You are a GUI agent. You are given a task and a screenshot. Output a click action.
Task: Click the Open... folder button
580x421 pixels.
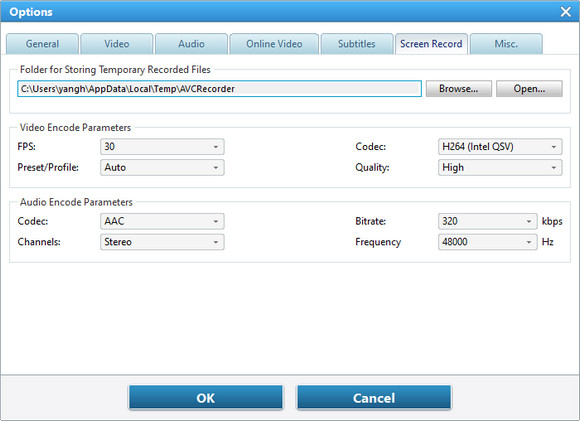pyautogui.click(x=529, y=89)
